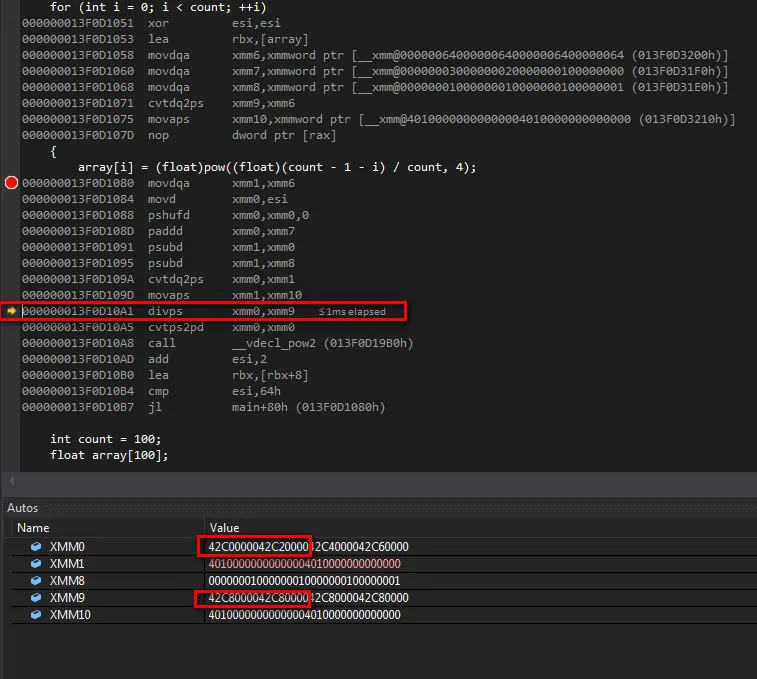Click the red breakpoint marker at 000000013F0D1080
Screen dimensions: 757x679
click(x=11, y=183)
